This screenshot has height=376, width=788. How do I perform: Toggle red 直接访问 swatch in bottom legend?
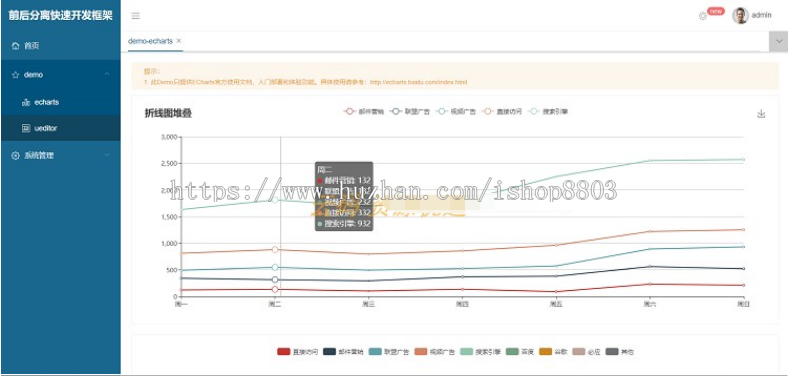coord(284,352)
